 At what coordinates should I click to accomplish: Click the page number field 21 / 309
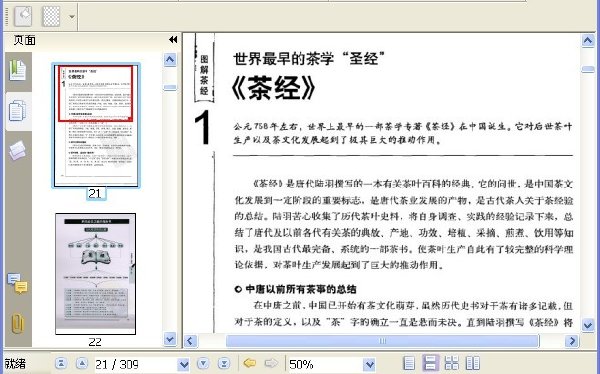click(x=136, y=364)
